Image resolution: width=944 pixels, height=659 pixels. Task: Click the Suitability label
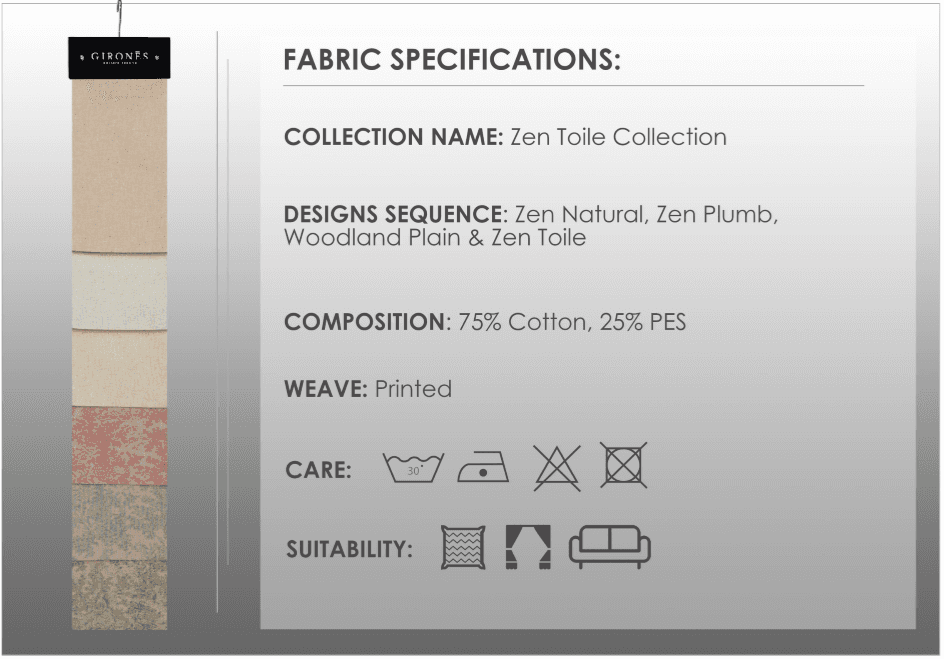349,550
